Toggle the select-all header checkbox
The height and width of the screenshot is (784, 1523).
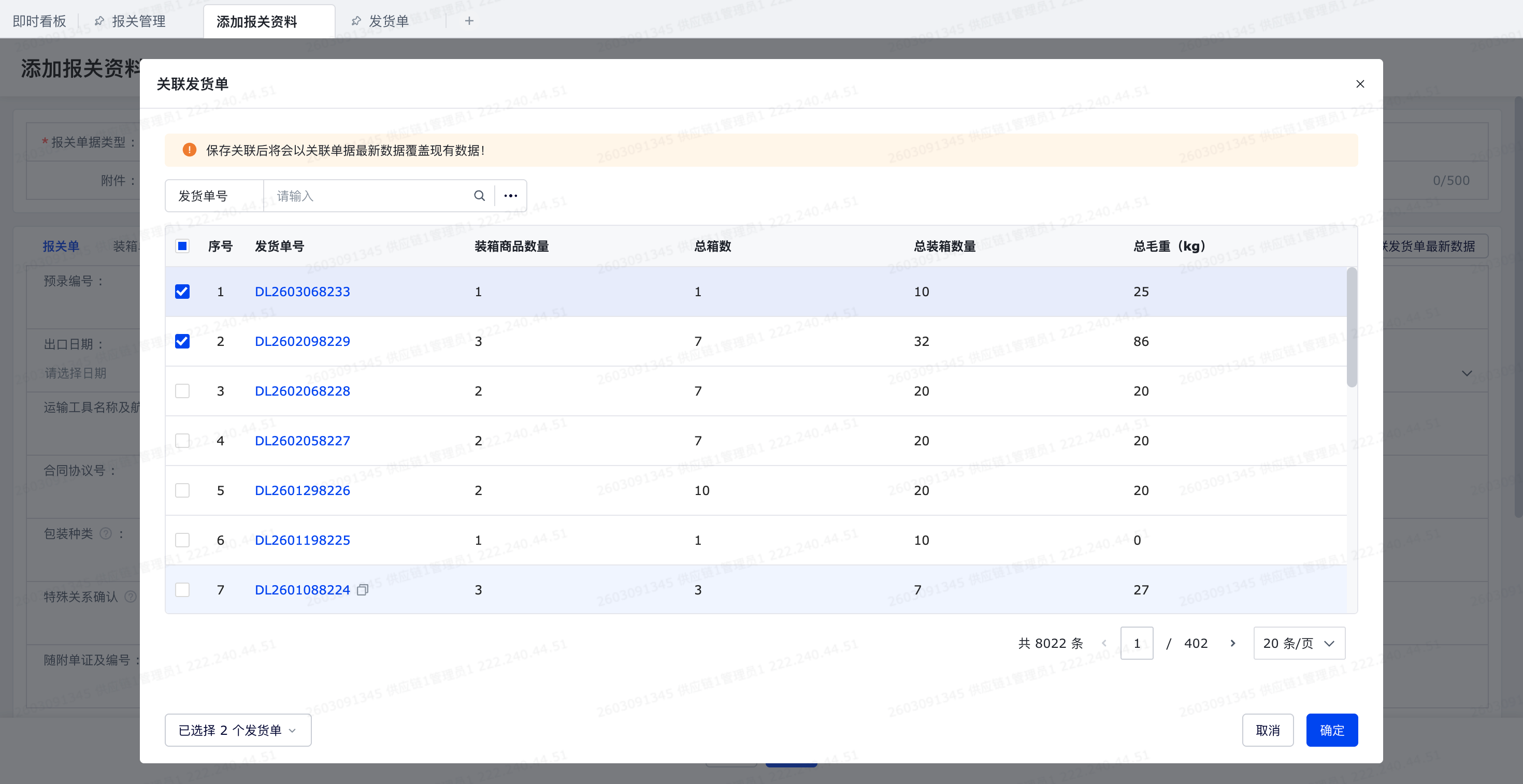182,246
